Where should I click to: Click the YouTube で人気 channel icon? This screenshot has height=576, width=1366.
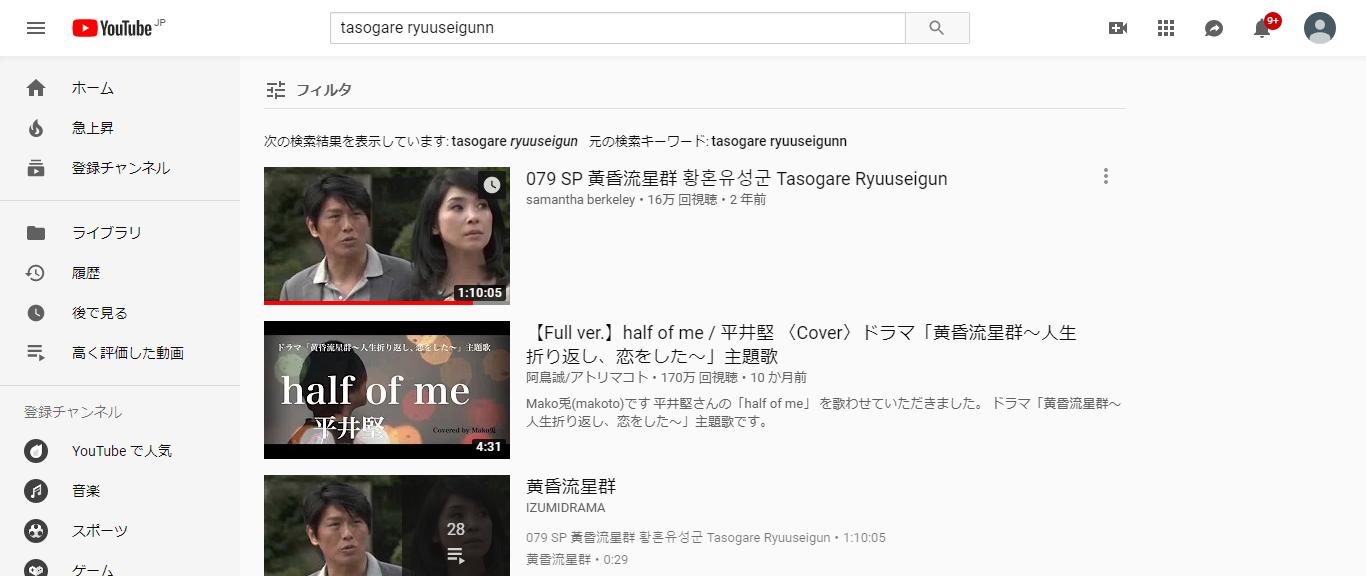click(36, 451)
